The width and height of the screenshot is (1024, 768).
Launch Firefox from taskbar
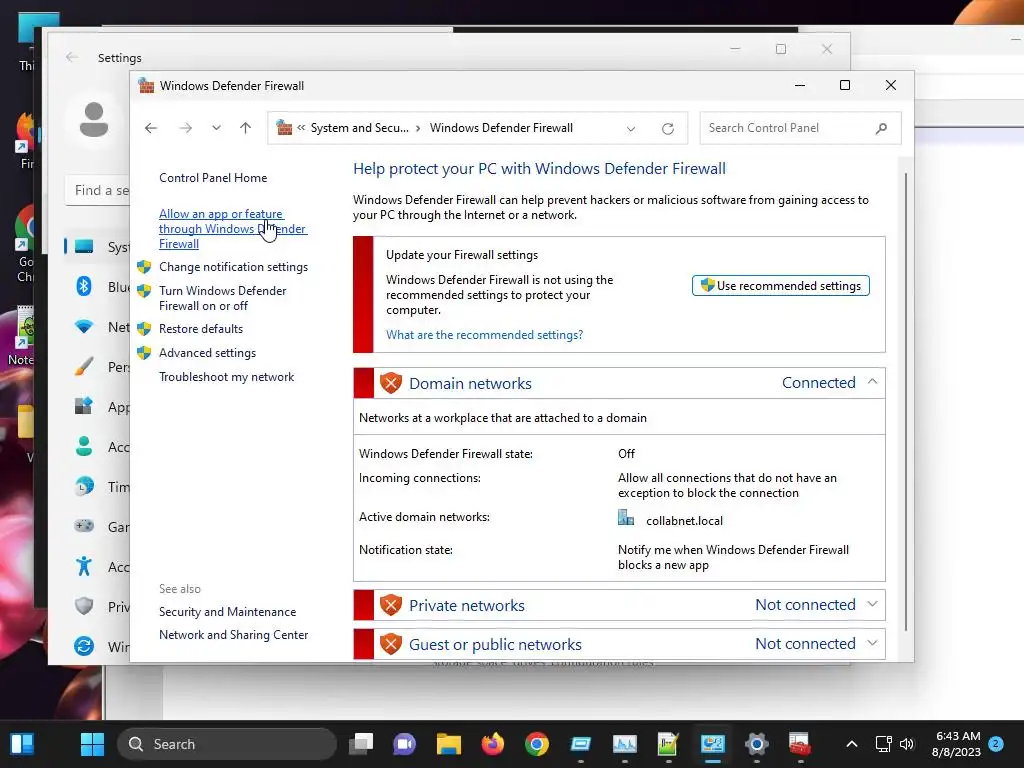pyautogui.click(x=493, y=744)
